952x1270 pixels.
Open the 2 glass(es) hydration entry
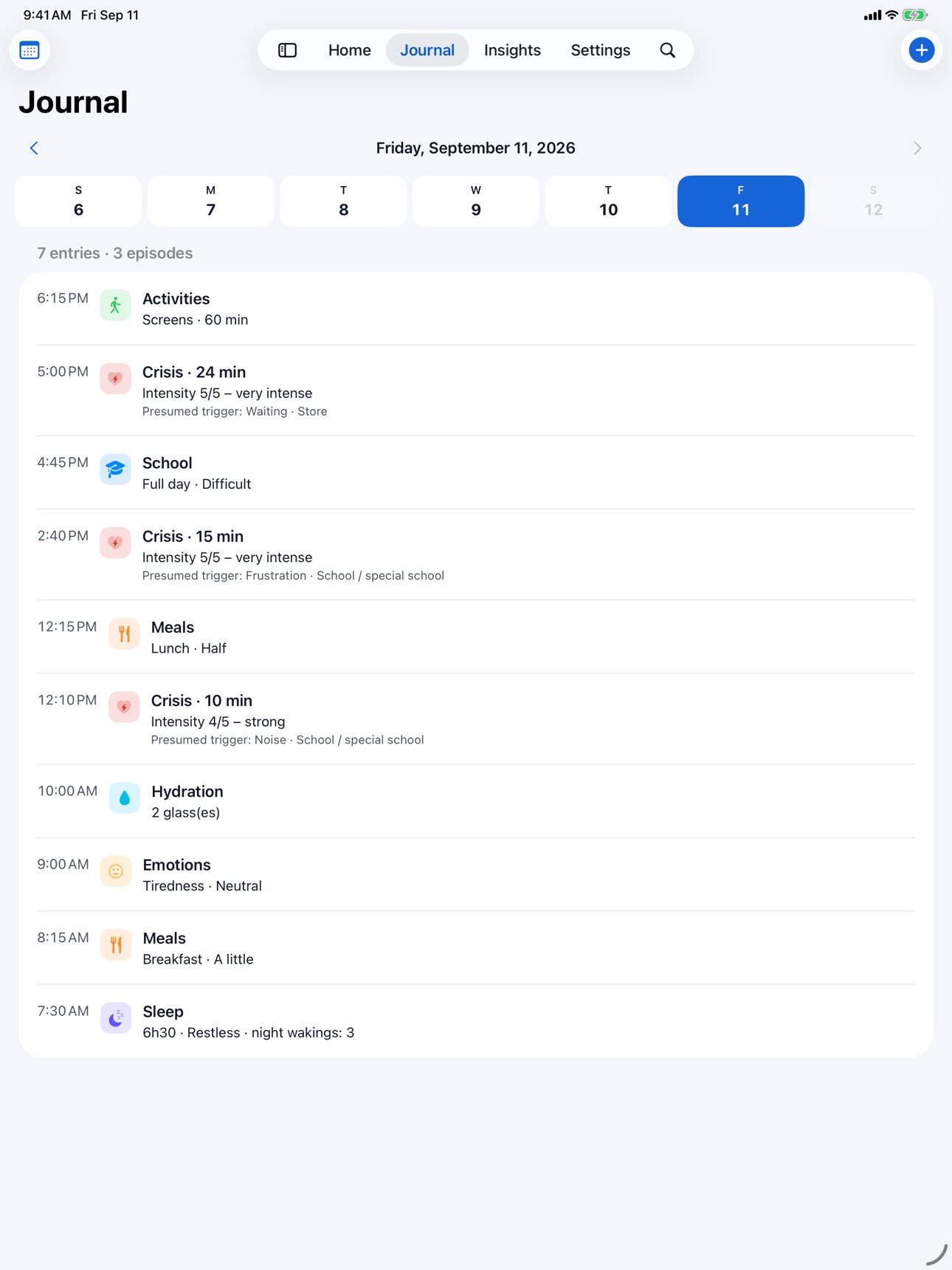(x=476, y=801)
